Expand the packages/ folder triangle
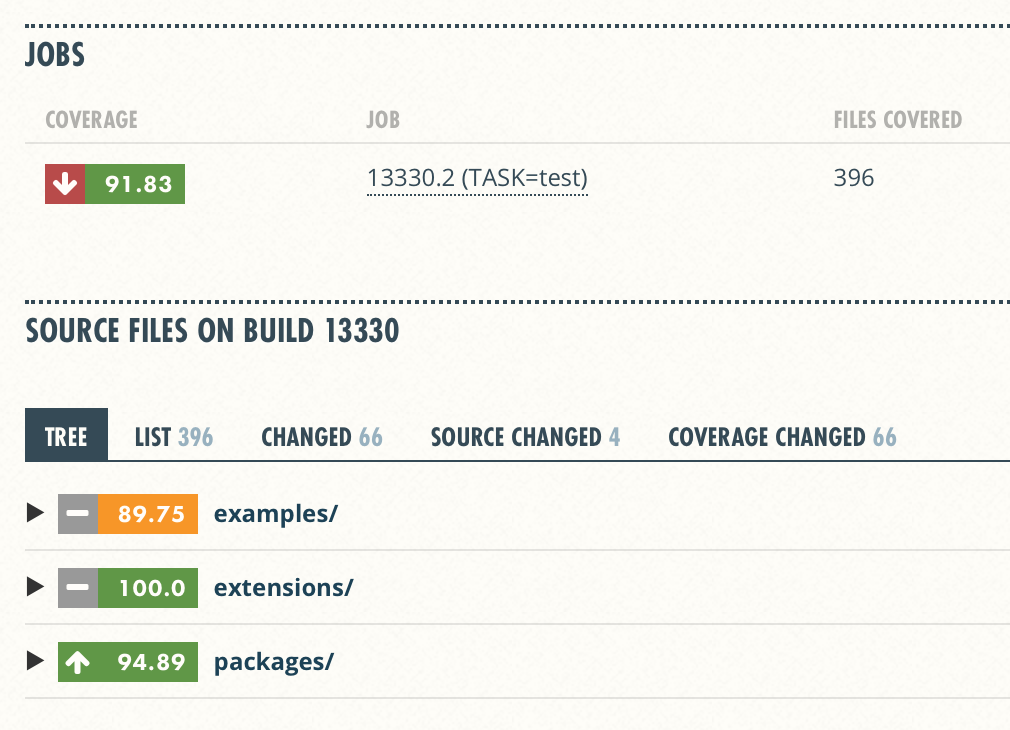Viewport: 1010px width, 730px height. [x=35, y=660]
